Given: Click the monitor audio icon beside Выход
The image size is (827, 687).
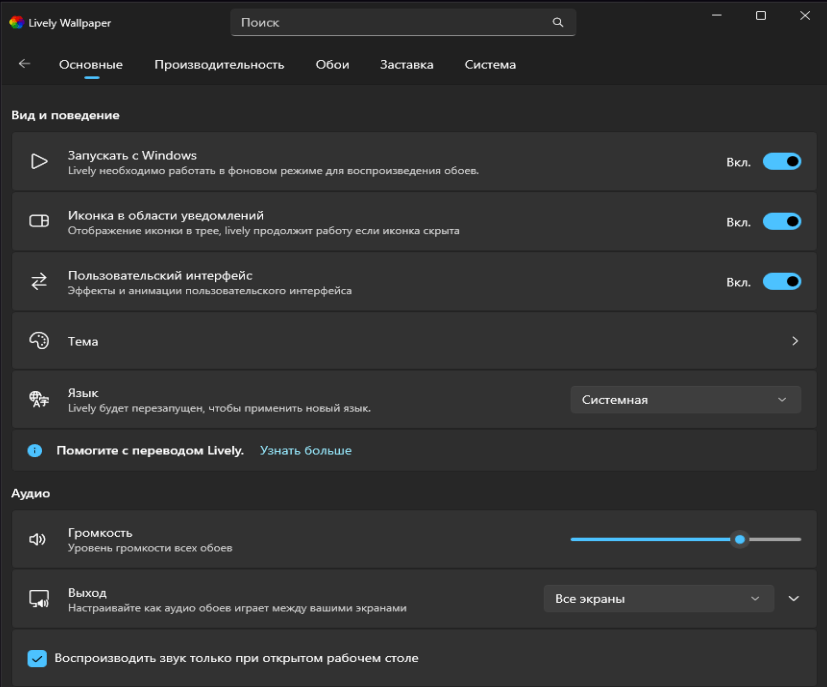Looking at the screenshot, I should pyautogui.click(x=39, y=599).
